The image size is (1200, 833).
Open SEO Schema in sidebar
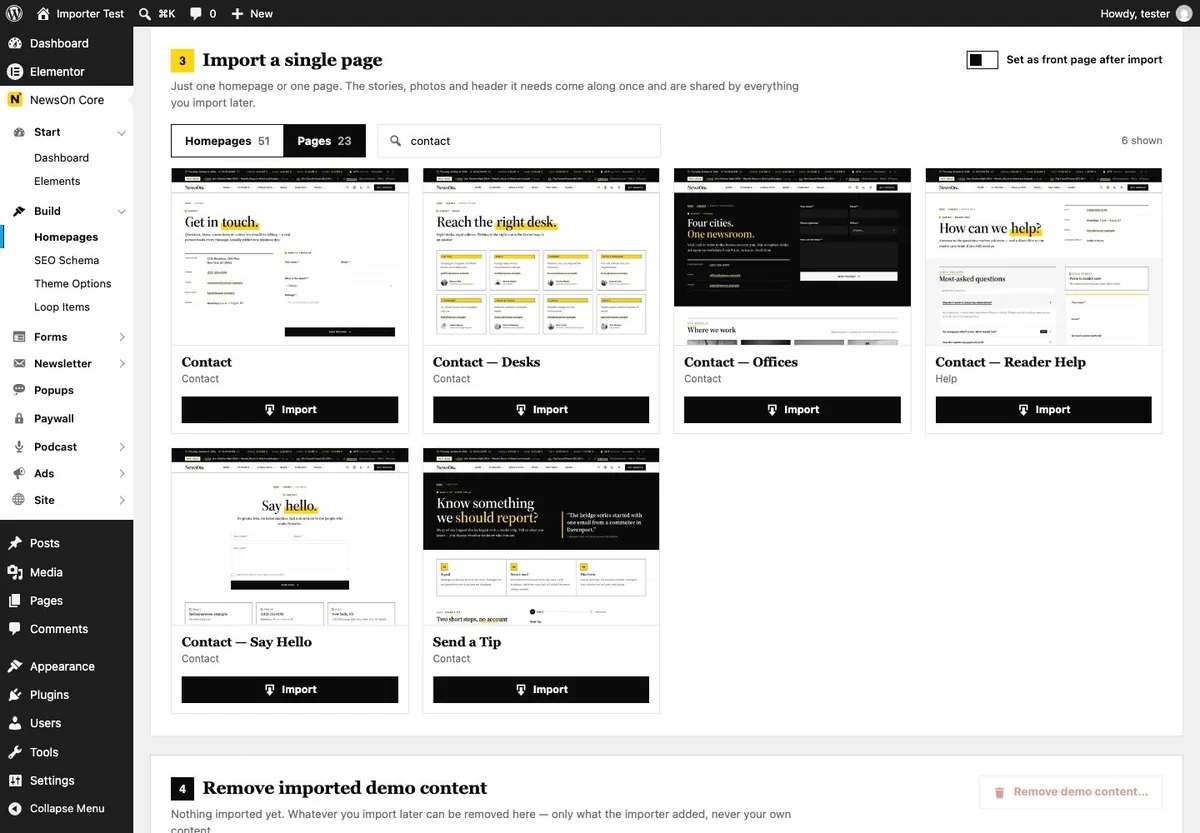tap(66, 260)
